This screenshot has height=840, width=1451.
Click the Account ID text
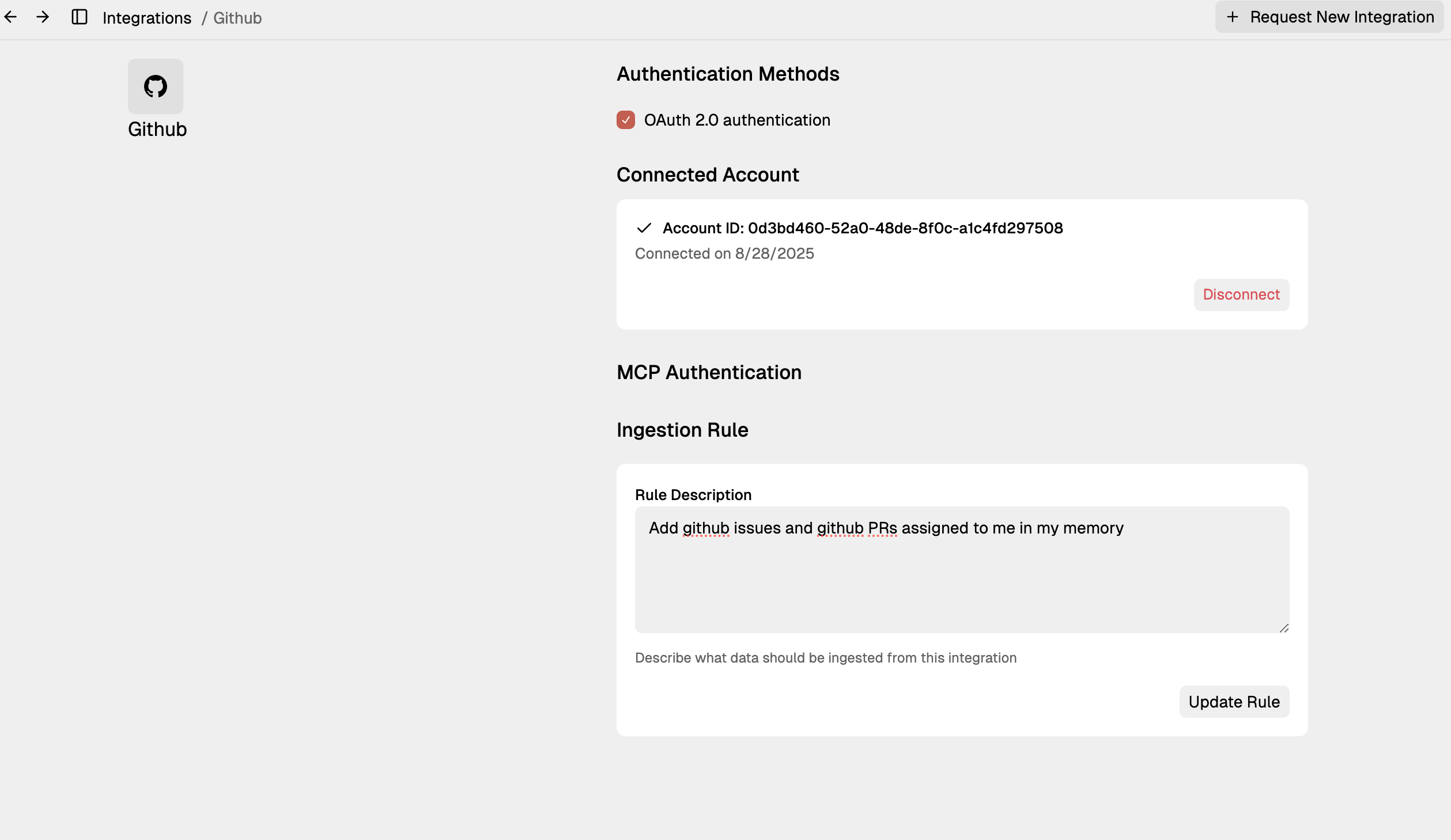coord(863,228)
